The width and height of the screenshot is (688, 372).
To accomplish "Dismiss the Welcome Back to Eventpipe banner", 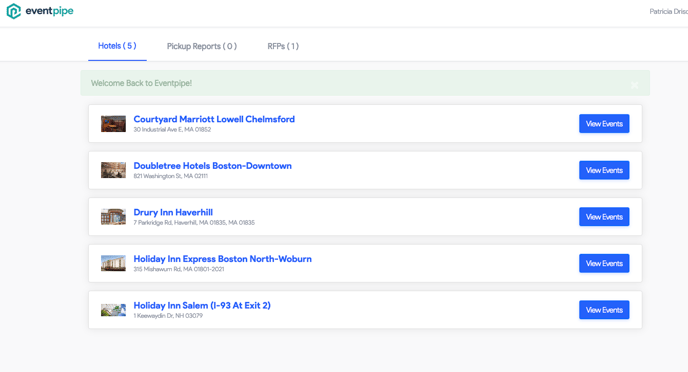I will 634,85.
